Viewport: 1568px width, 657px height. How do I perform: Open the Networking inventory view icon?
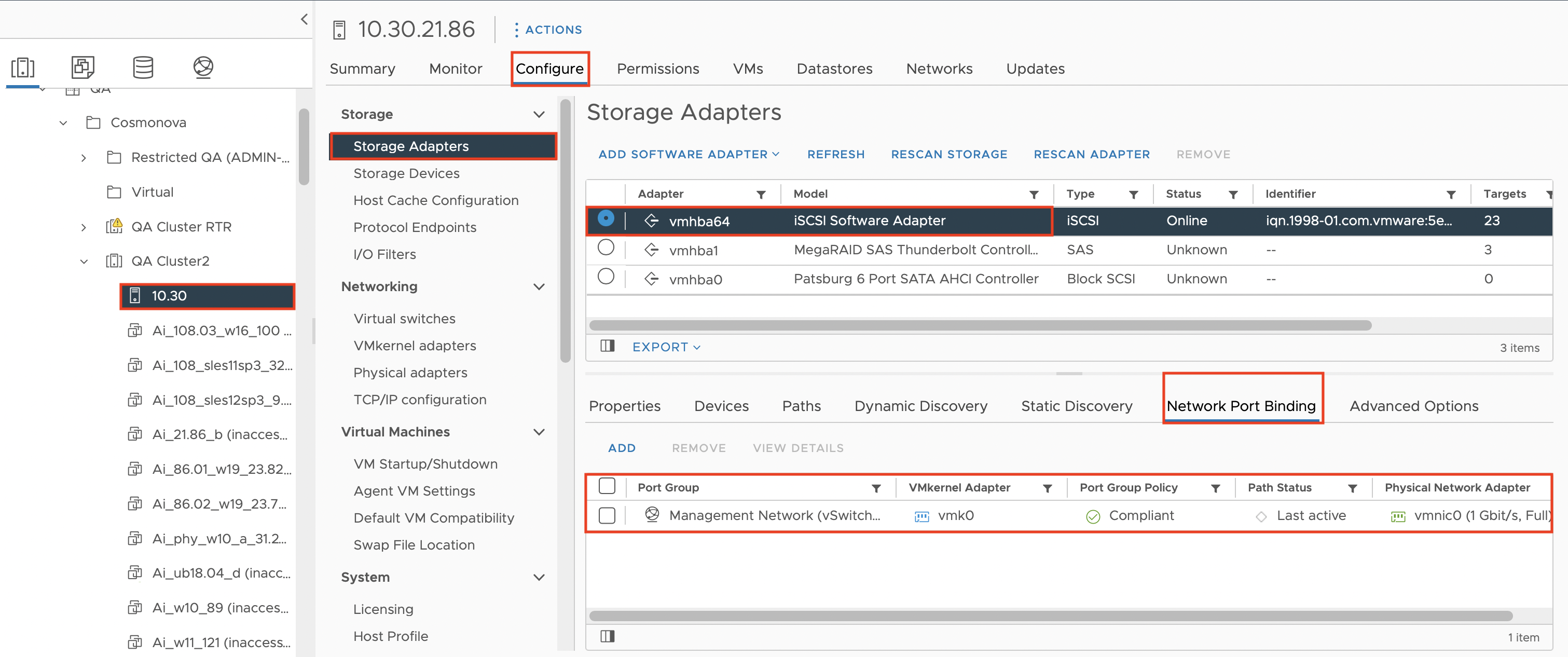point(203,67)
